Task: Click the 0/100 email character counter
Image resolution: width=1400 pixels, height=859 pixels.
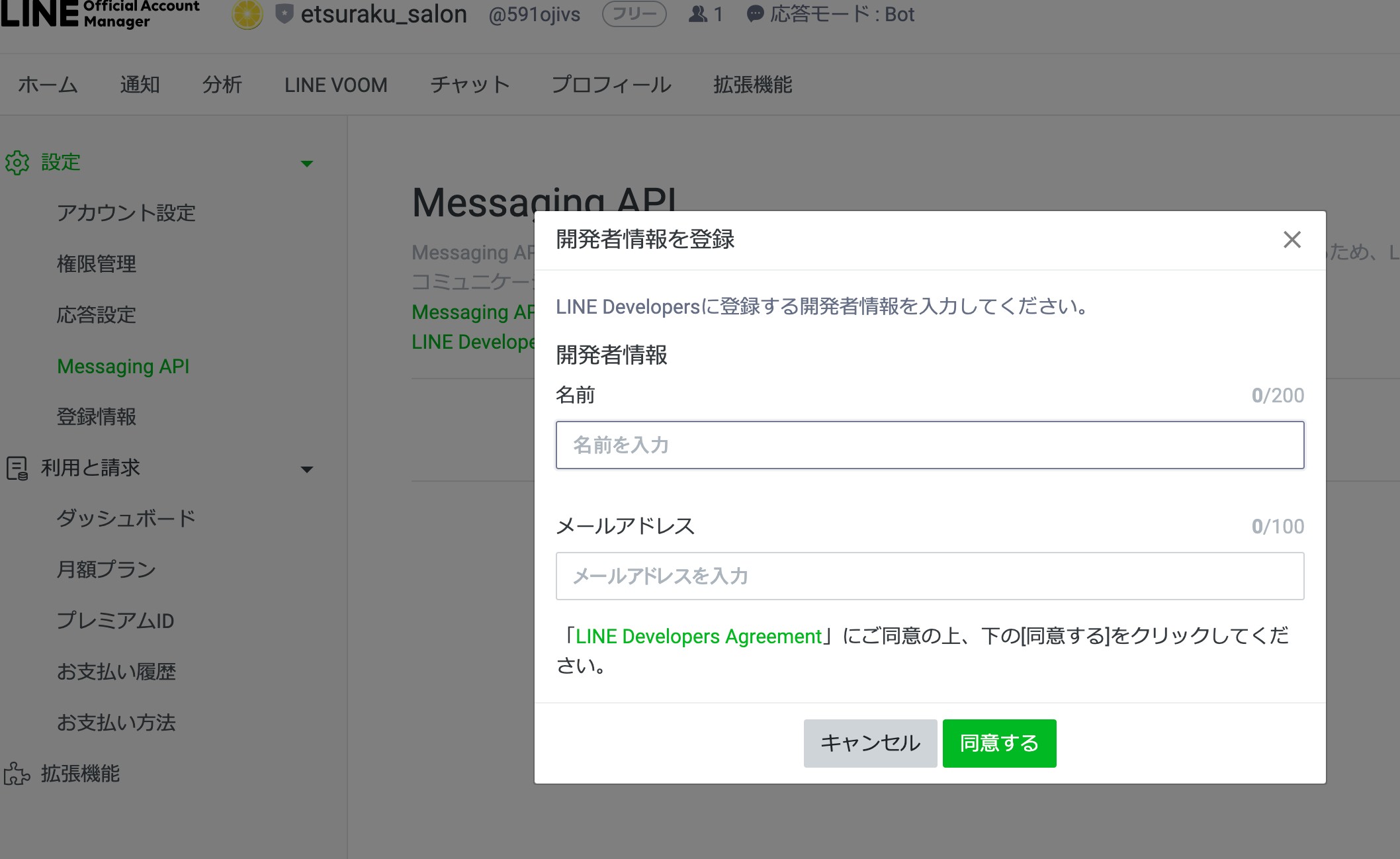Action: [1278, 526]
